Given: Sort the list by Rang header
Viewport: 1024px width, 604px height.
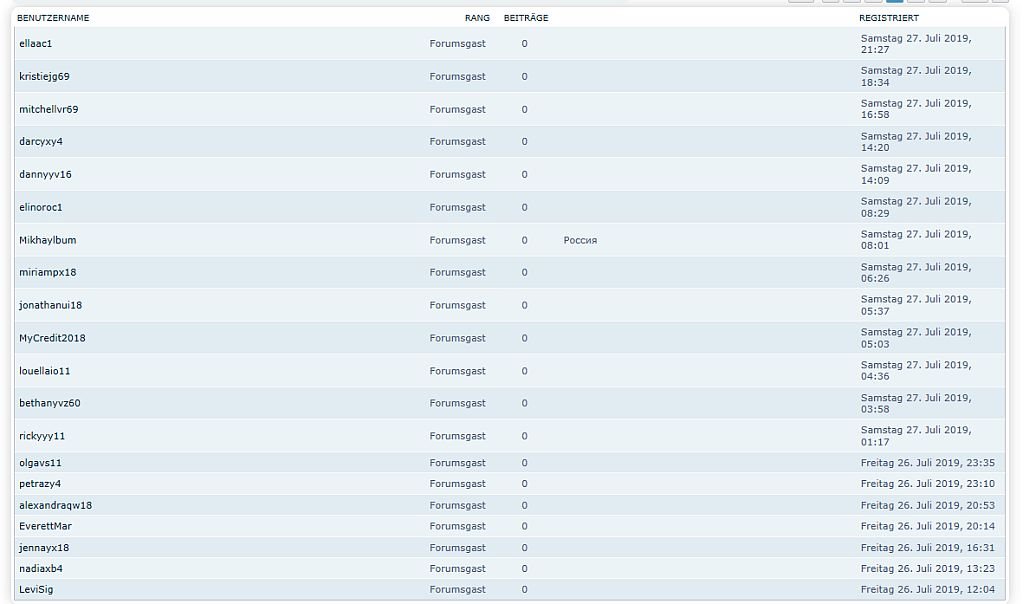Looking at the screenshot, I should point(477,18).
